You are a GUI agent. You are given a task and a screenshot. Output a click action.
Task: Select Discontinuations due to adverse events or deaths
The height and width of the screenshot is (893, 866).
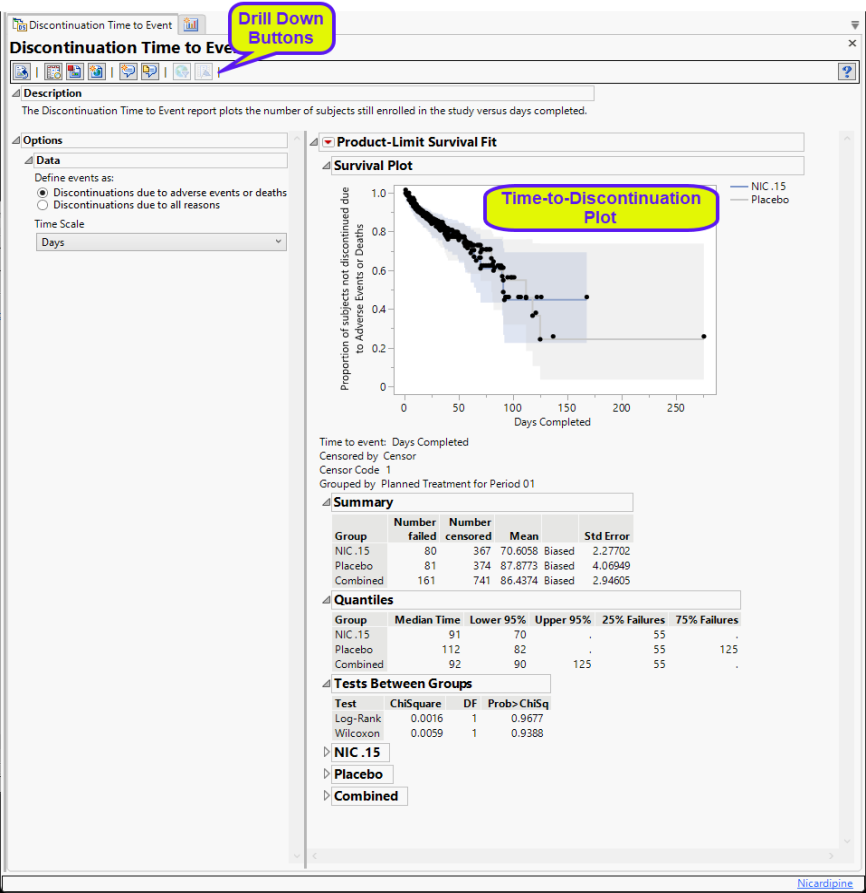point(42,193)
